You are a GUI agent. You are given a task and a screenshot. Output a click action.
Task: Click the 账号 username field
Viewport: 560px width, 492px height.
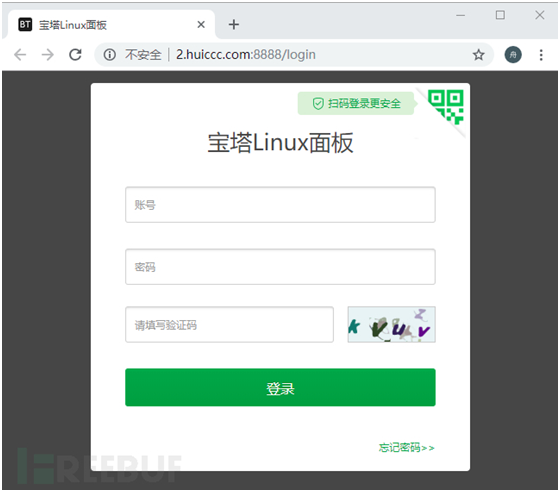pyautogui.click(x=280, y=205)
